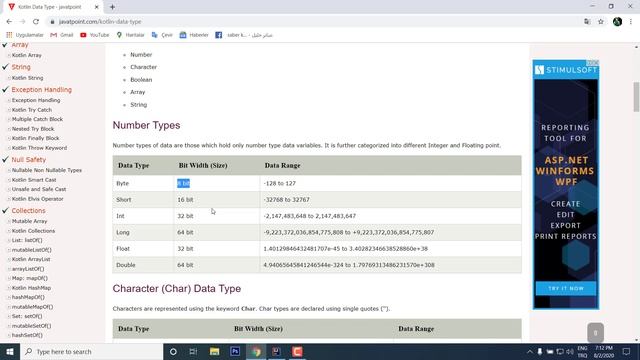
Task: Open the YouTube bookmark
Action: click(x=95, y=35)
